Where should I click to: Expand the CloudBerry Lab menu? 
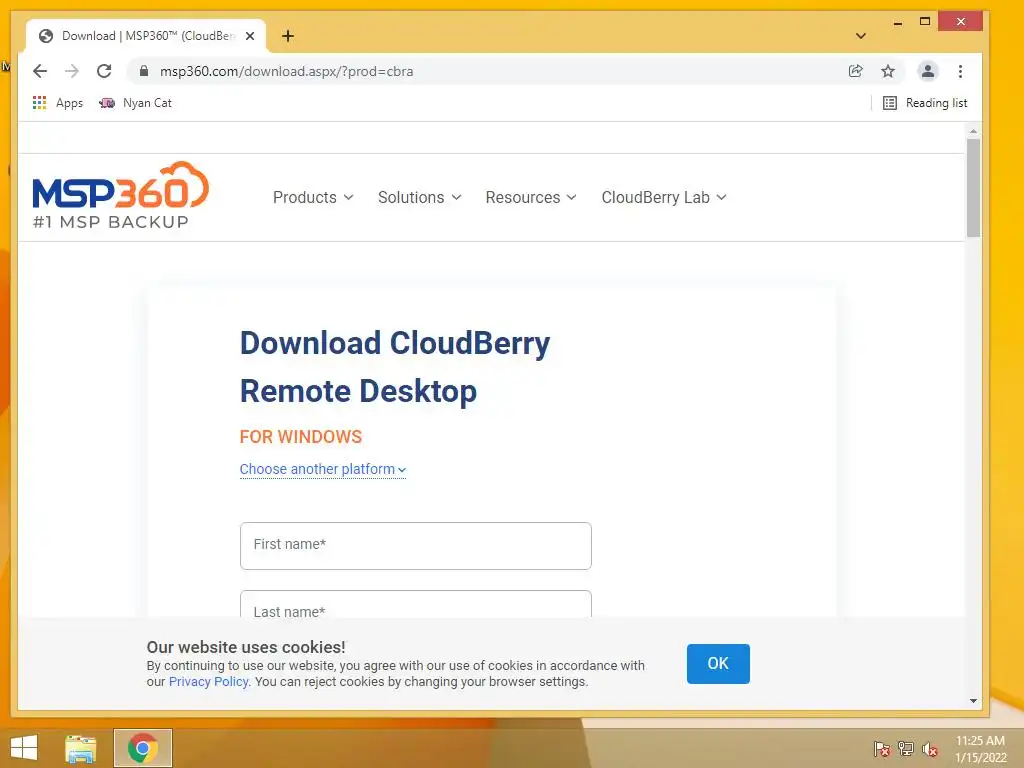(664, 197)
